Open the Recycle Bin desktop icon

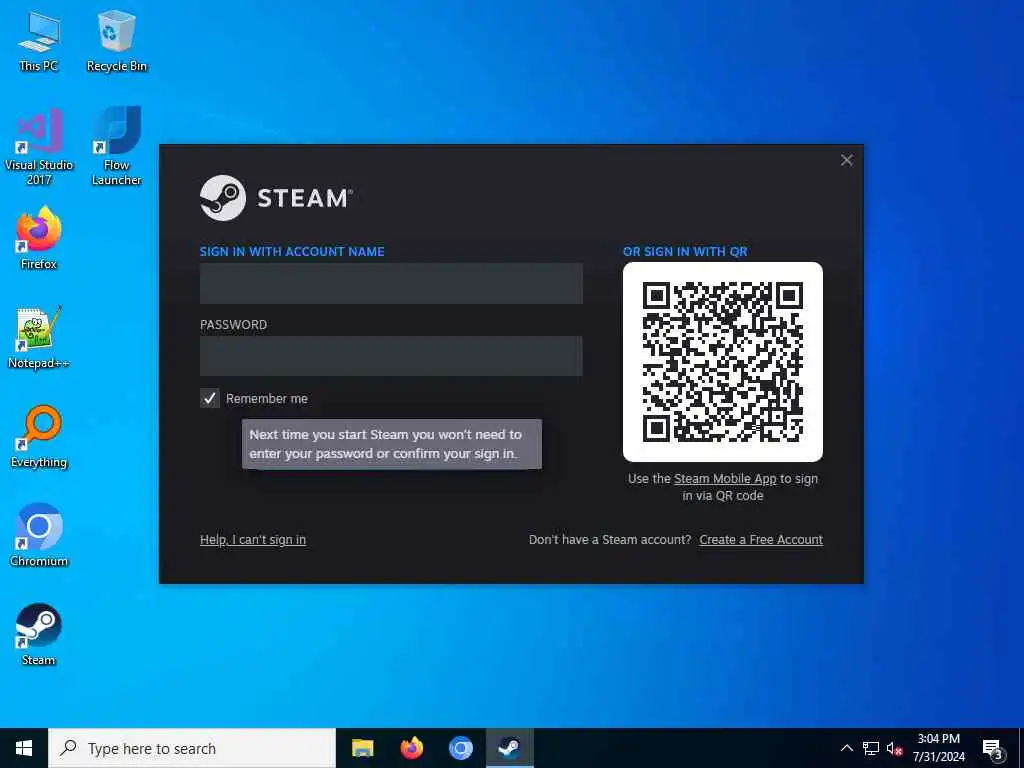[116, 40]
